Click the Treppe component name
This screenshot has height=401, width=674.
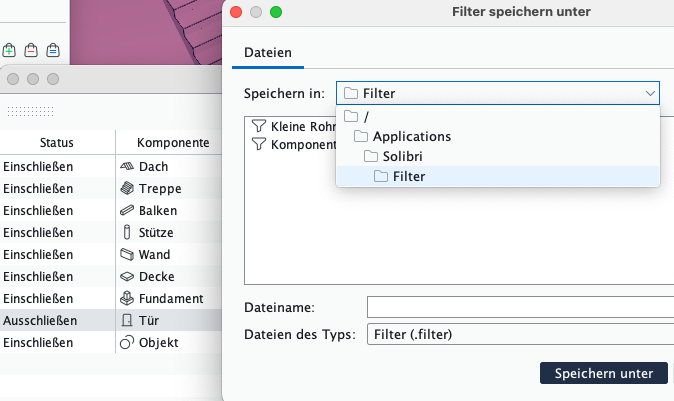[160, 188]
